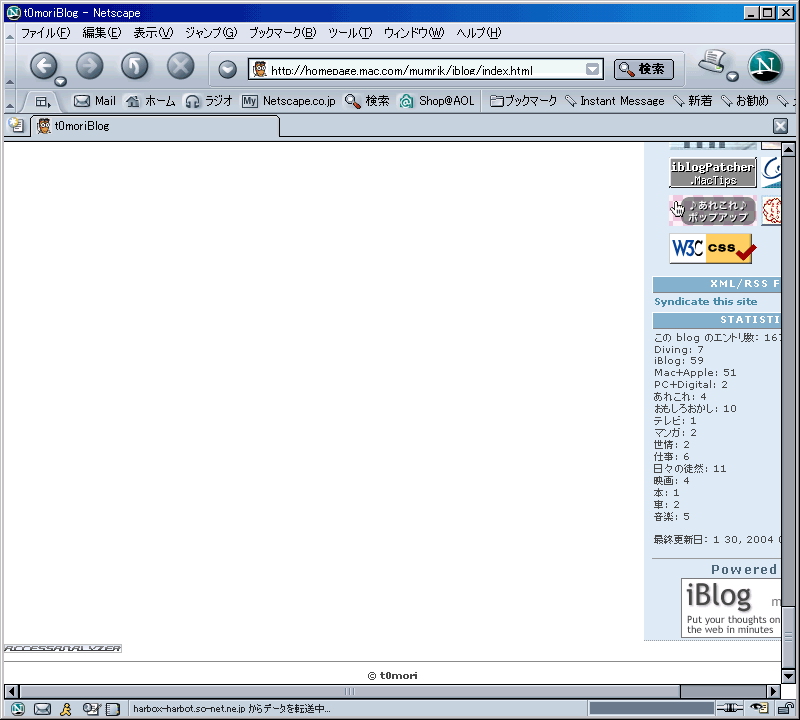Image resolution: width=800 pixels, height=720 pixels.
Task: Open Mail from the personal toolbar
Action: [x=95, y=101]
